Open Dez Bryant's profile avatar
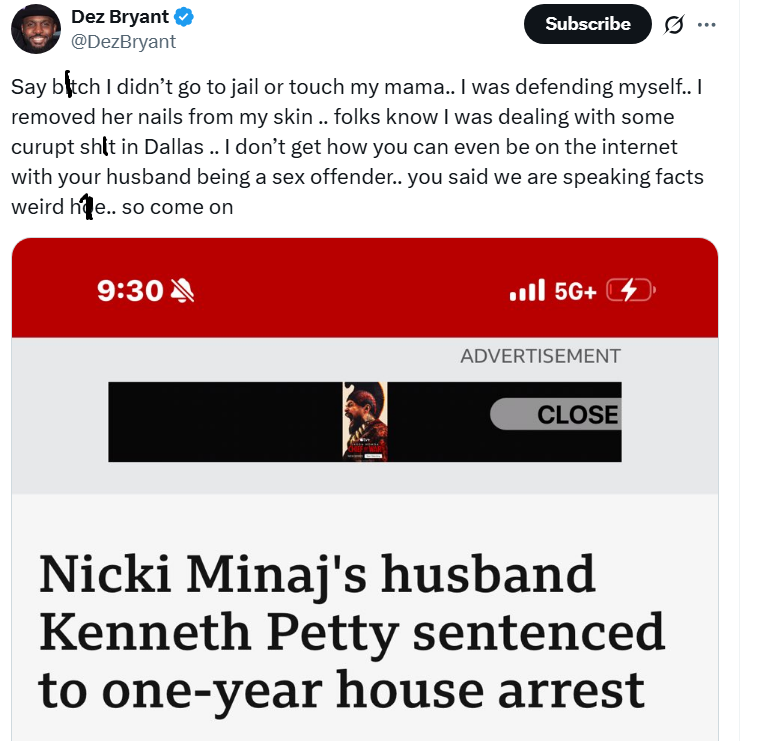The width and height of the screenshot is (774, 741). coord(36,29)
